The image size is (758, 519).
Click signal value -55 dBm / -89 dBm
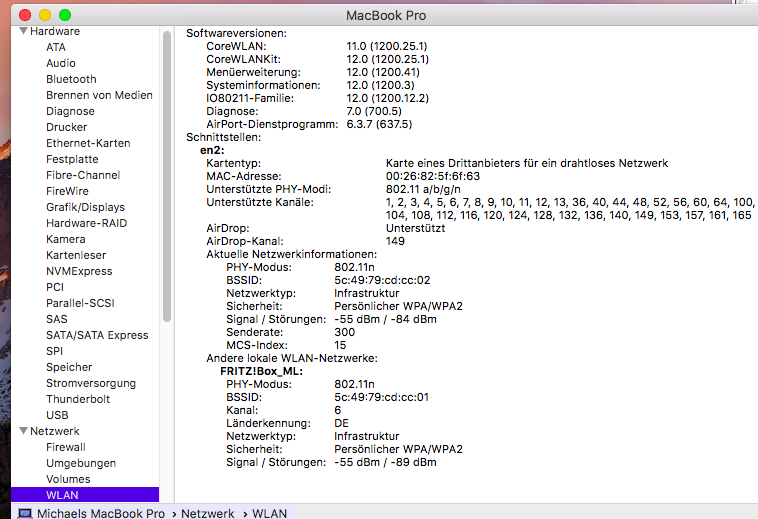(385, 462)
